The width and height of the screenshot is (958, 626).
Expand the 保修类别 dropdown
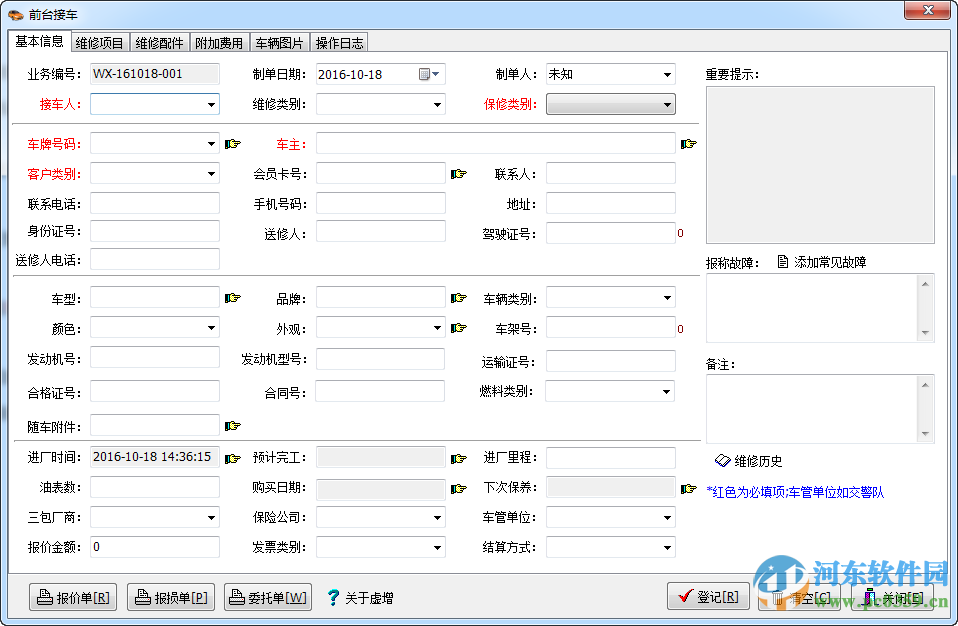(x=665, y=104)
